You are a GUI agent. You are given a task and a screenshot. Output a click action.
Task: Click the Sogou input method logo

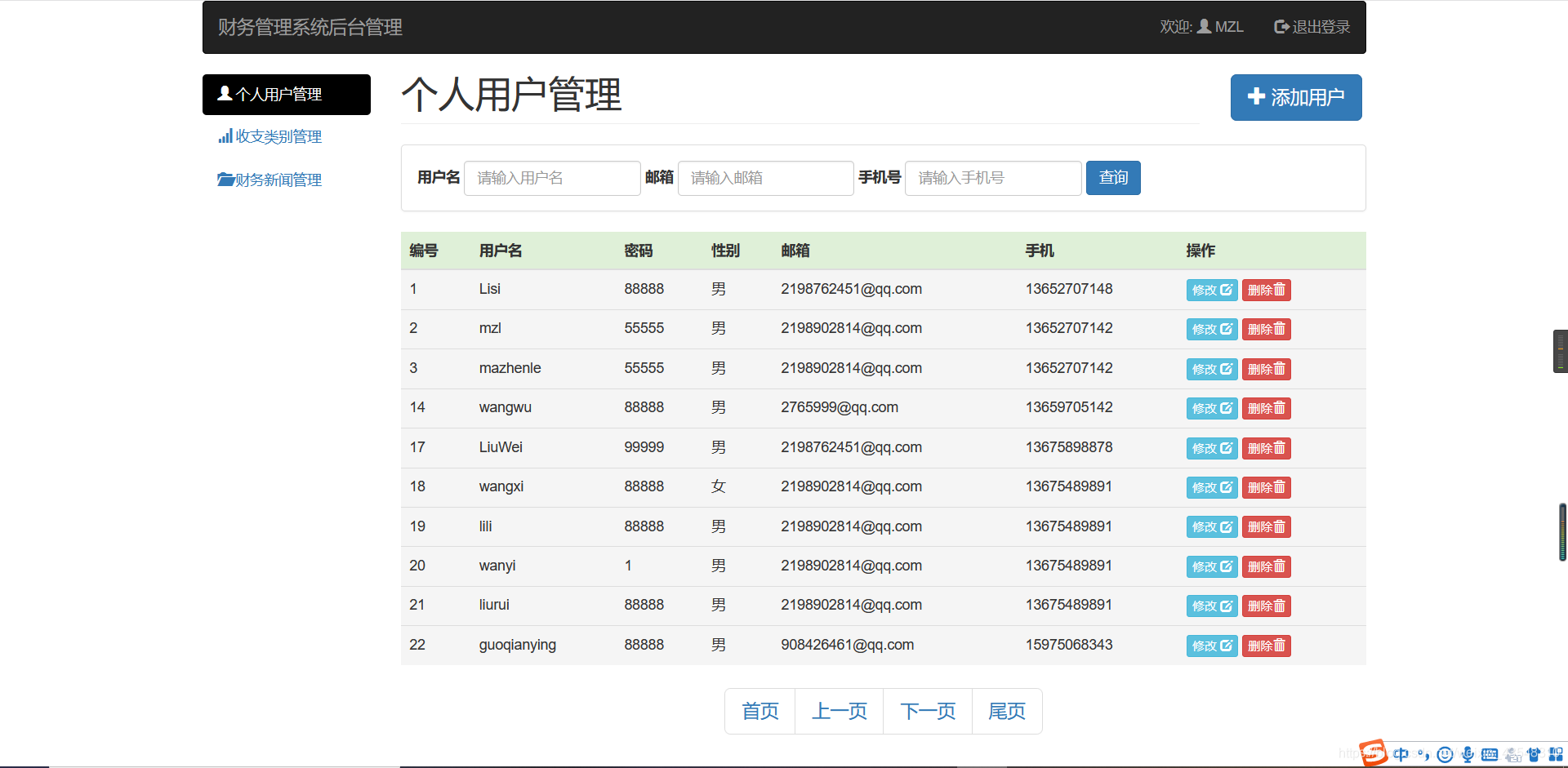(1374, 752)
